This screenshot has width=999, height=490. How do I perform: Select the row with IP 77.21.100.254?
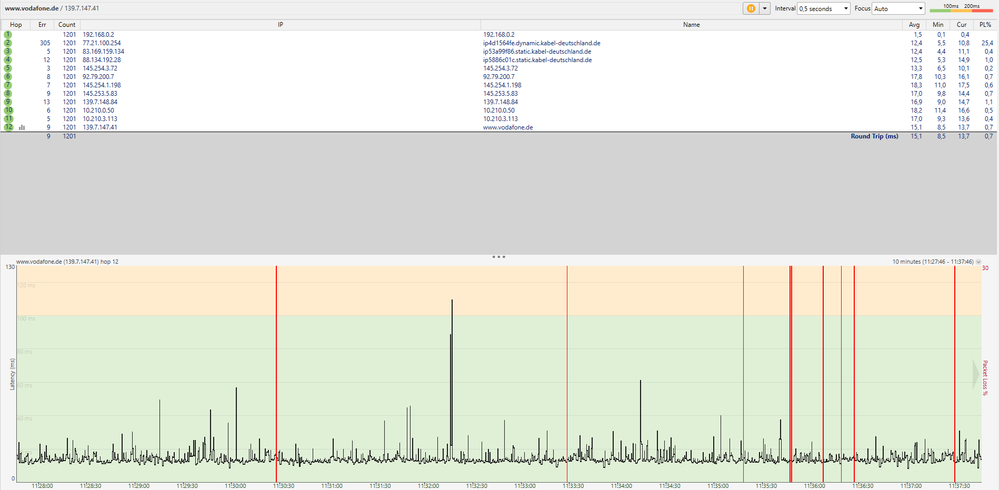tap(102, 43)
